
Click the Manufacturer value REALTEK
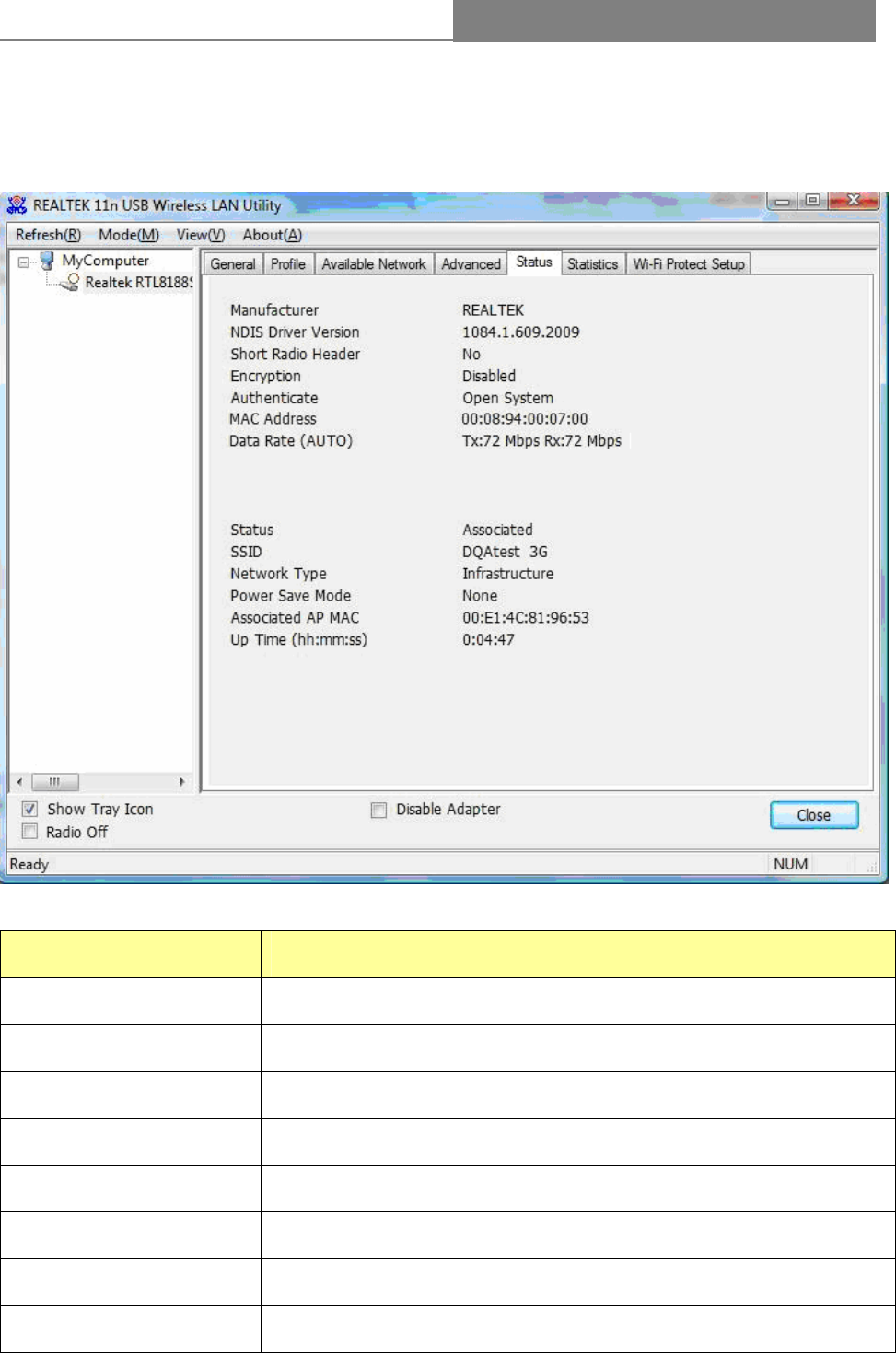[493, 310]
